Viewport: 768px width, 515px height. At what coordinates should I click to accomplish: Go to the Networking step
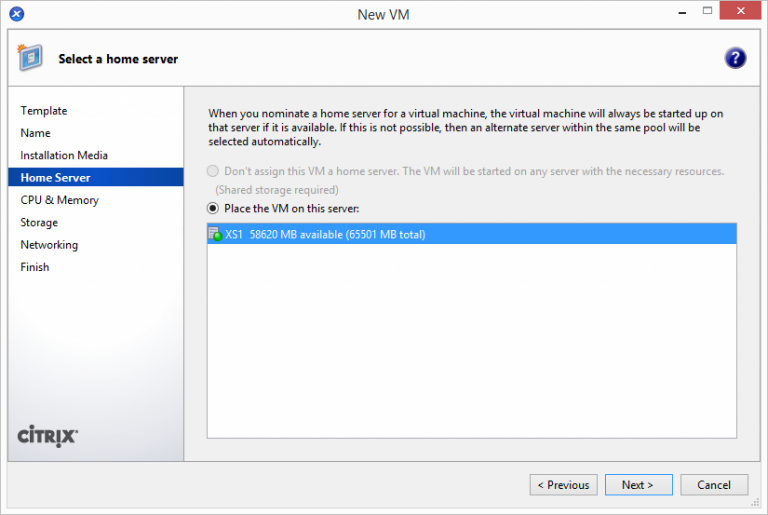click(x=49, y=245)
